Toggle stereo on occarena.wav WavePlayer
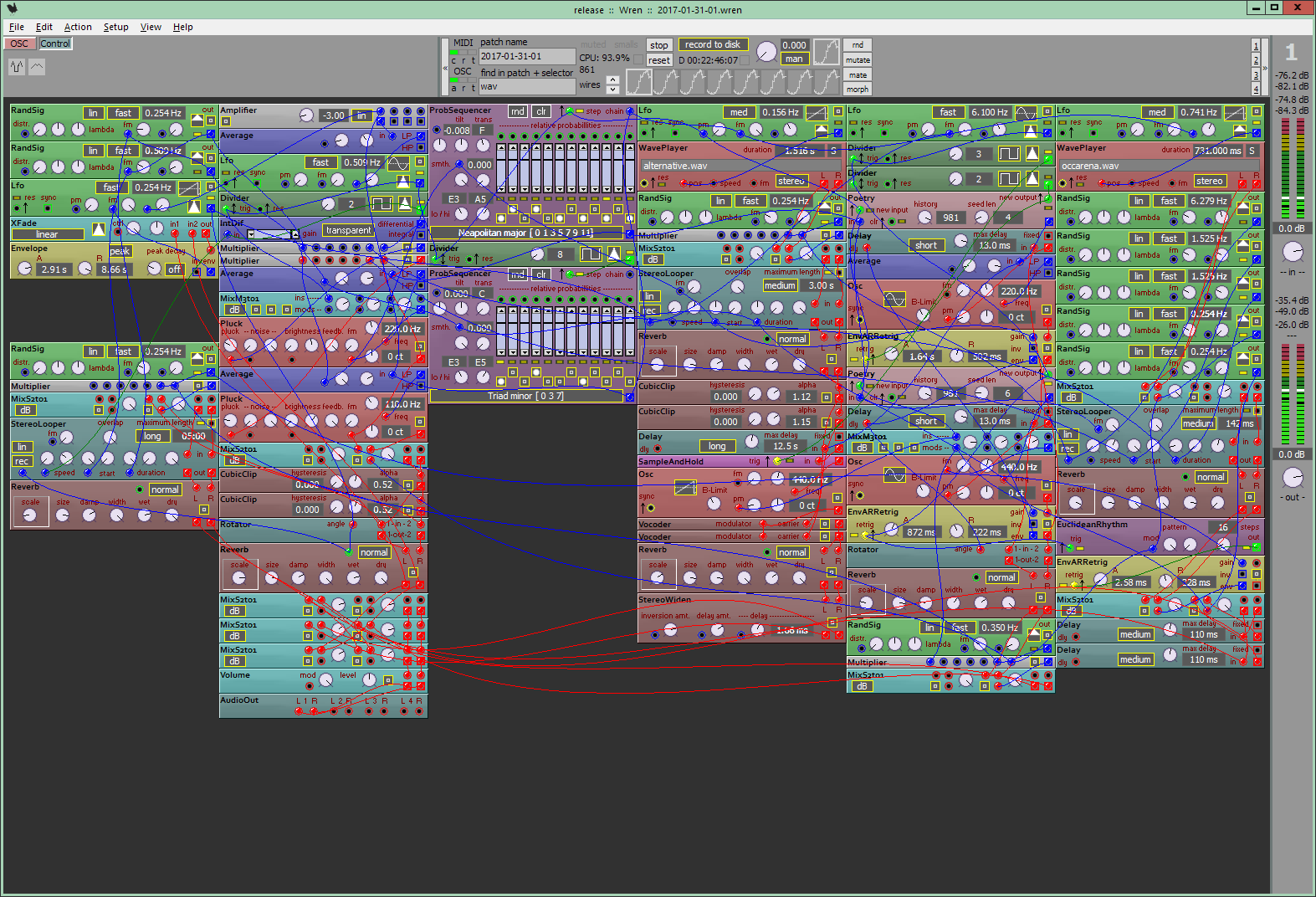 click(x=1209, y=181)
